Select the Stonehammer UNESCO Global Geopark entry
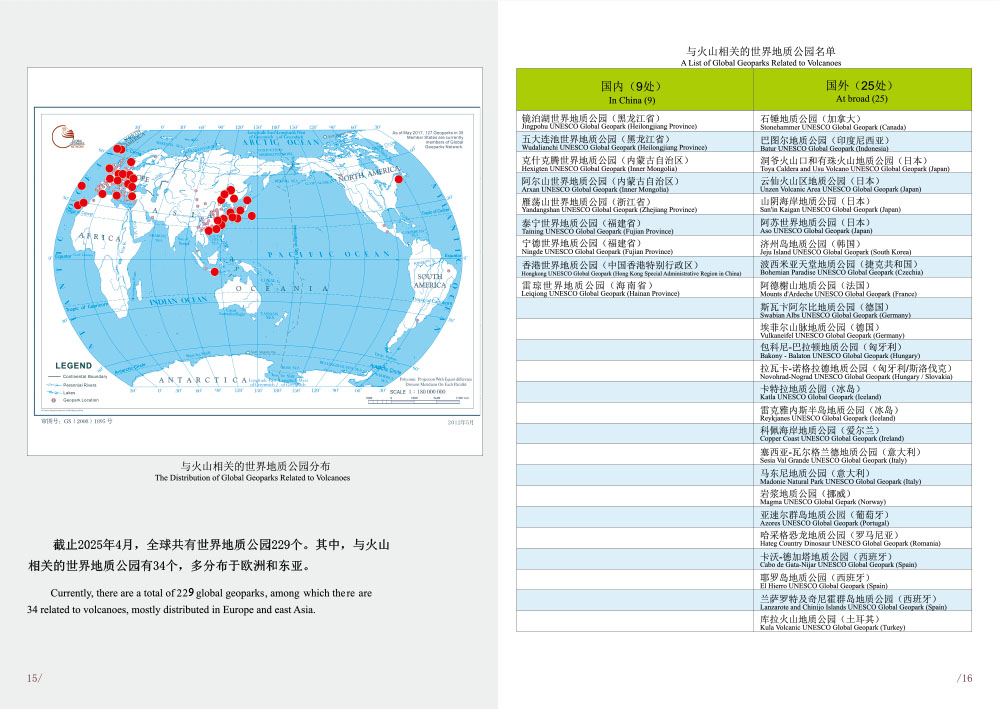The image size is (999, 709). click(861, 122)
